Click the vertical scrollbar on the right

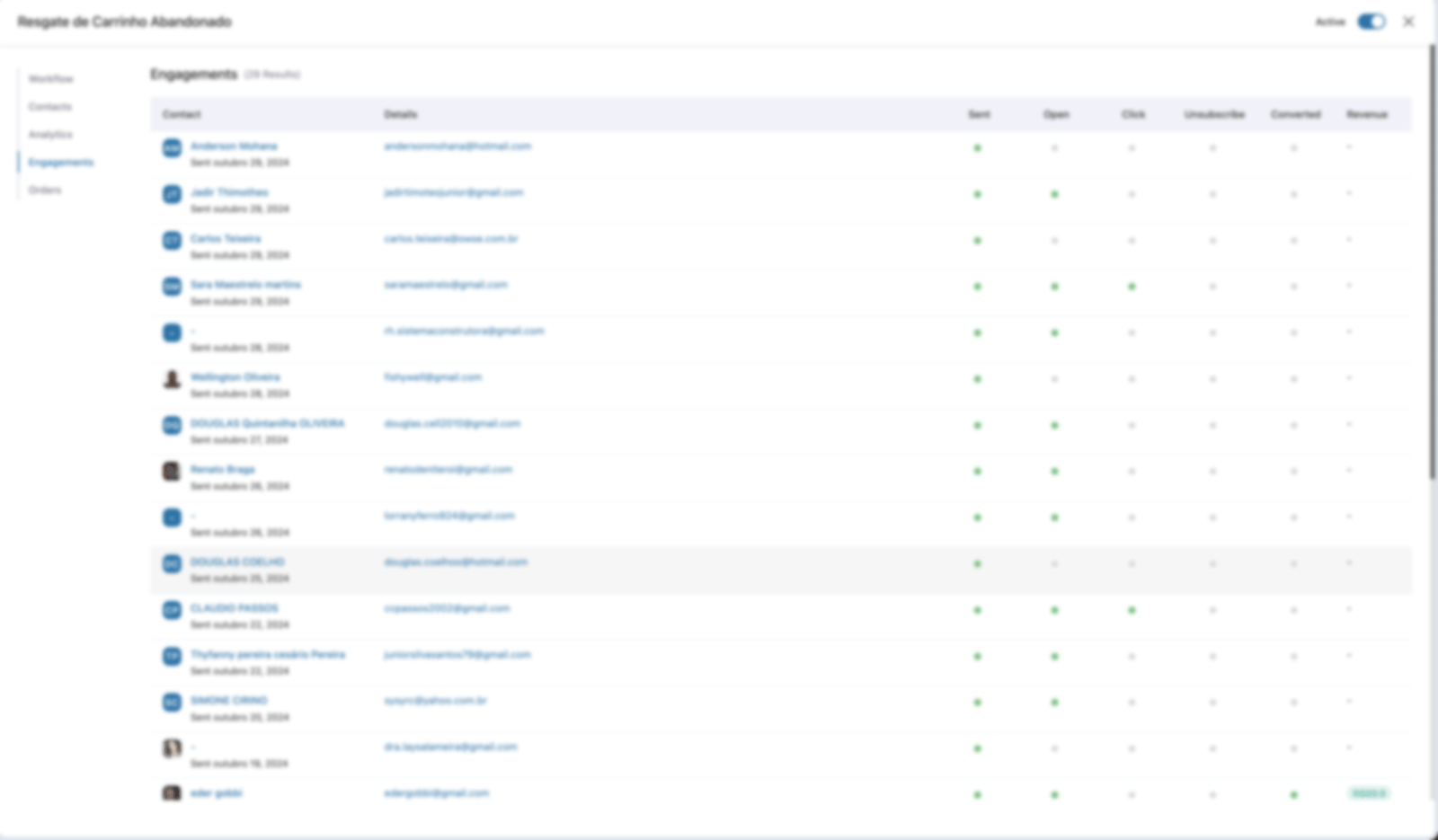tap(1432, 261)
